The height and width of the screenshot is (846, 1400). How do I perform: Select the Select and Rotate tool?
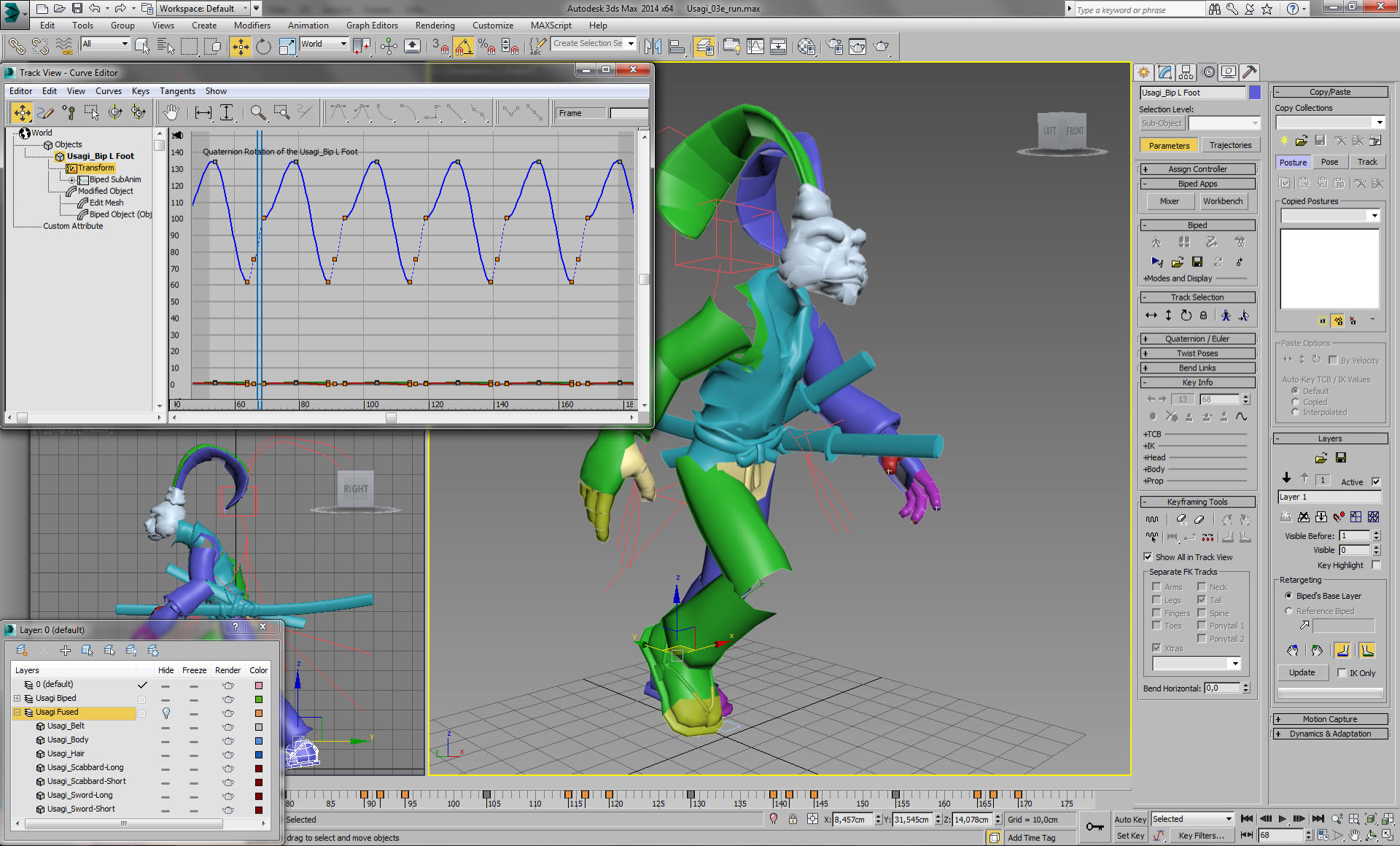coord(263,47)
